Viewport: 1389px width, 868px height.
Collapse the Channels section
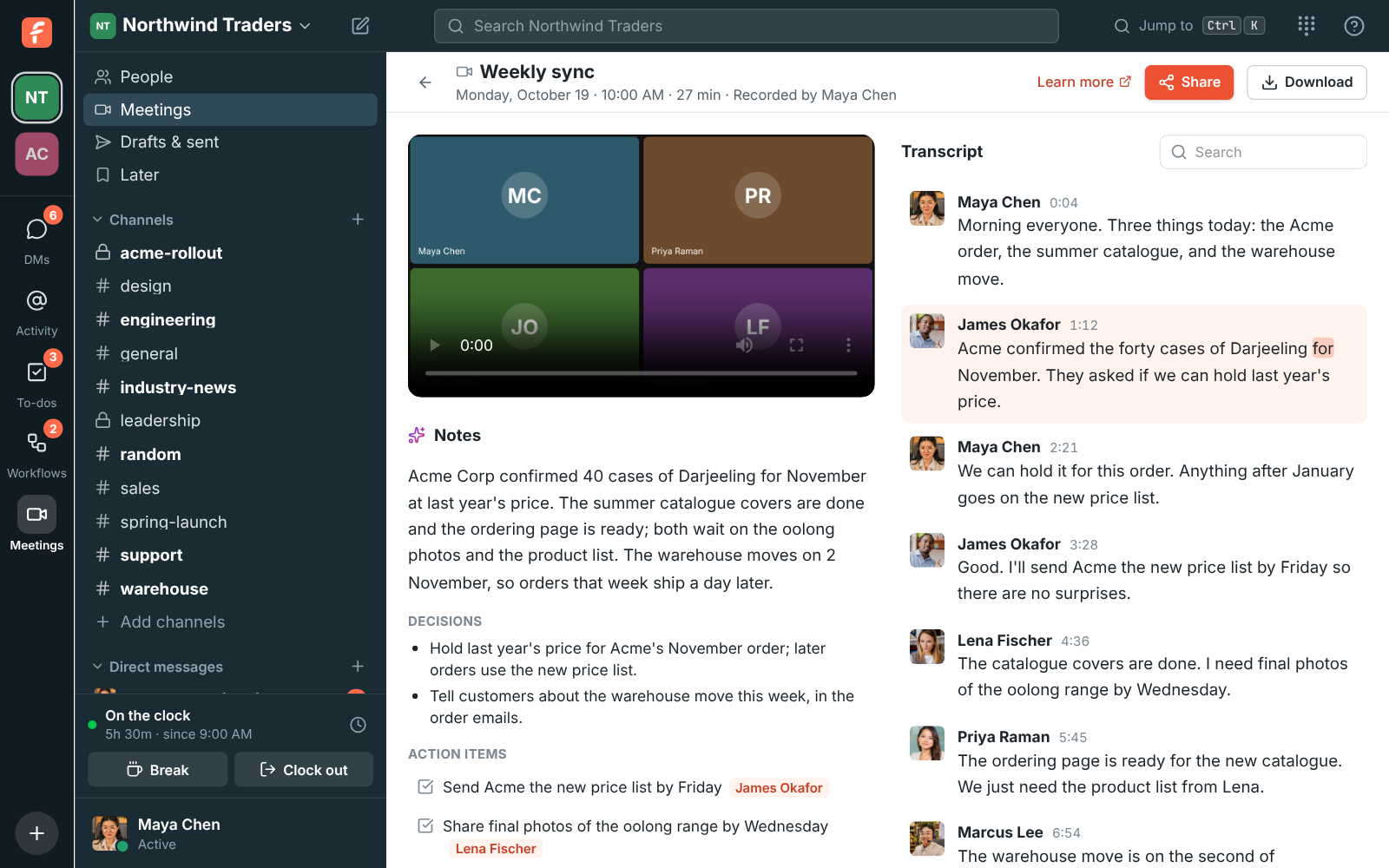[133, 220]
